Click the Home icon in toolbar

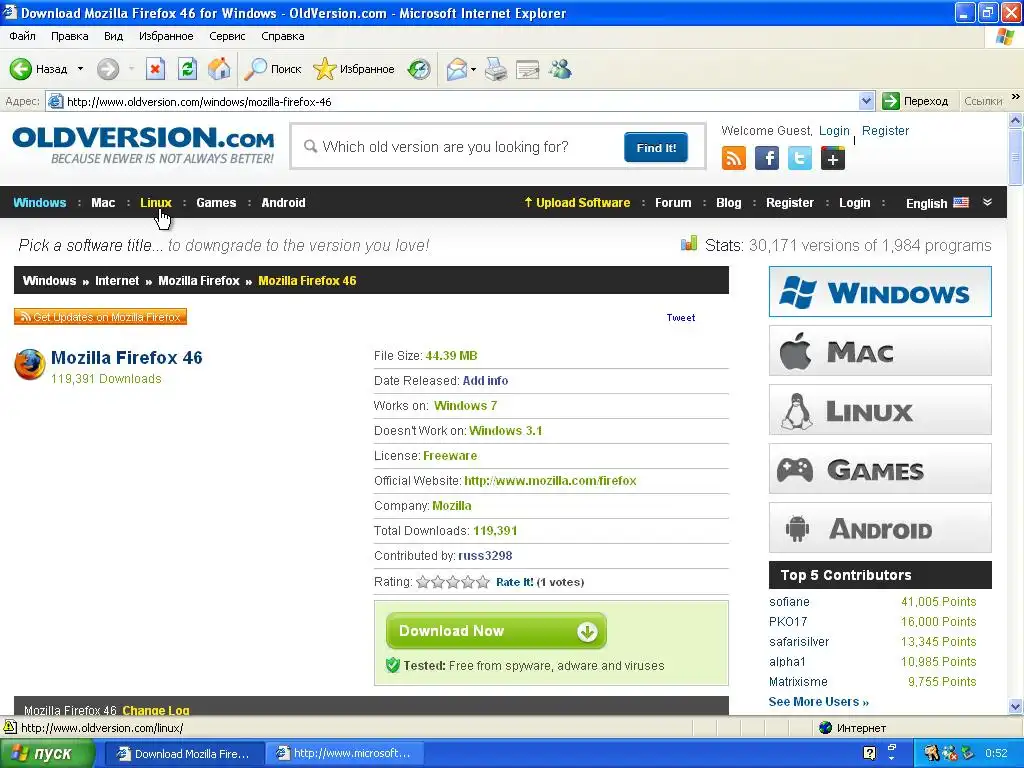(x=219, y=69)
